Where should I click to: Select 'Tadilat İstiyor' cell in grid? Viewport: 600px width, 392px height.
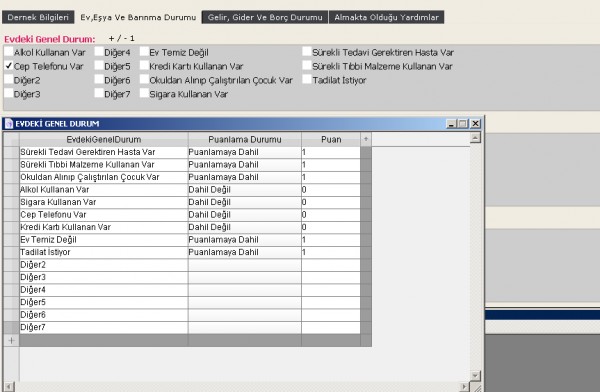point(104,252)
